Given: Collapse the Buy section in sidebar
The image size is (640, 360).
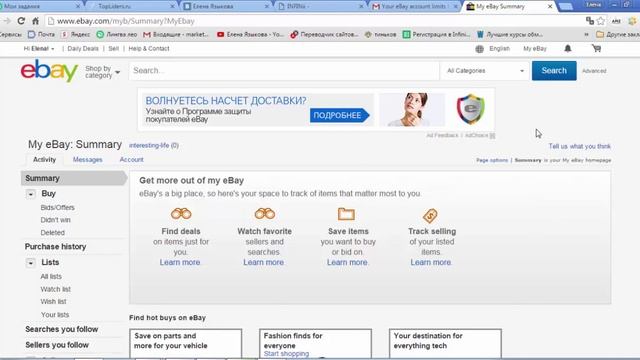Looking at the screenshot, I should coord(31,194).
